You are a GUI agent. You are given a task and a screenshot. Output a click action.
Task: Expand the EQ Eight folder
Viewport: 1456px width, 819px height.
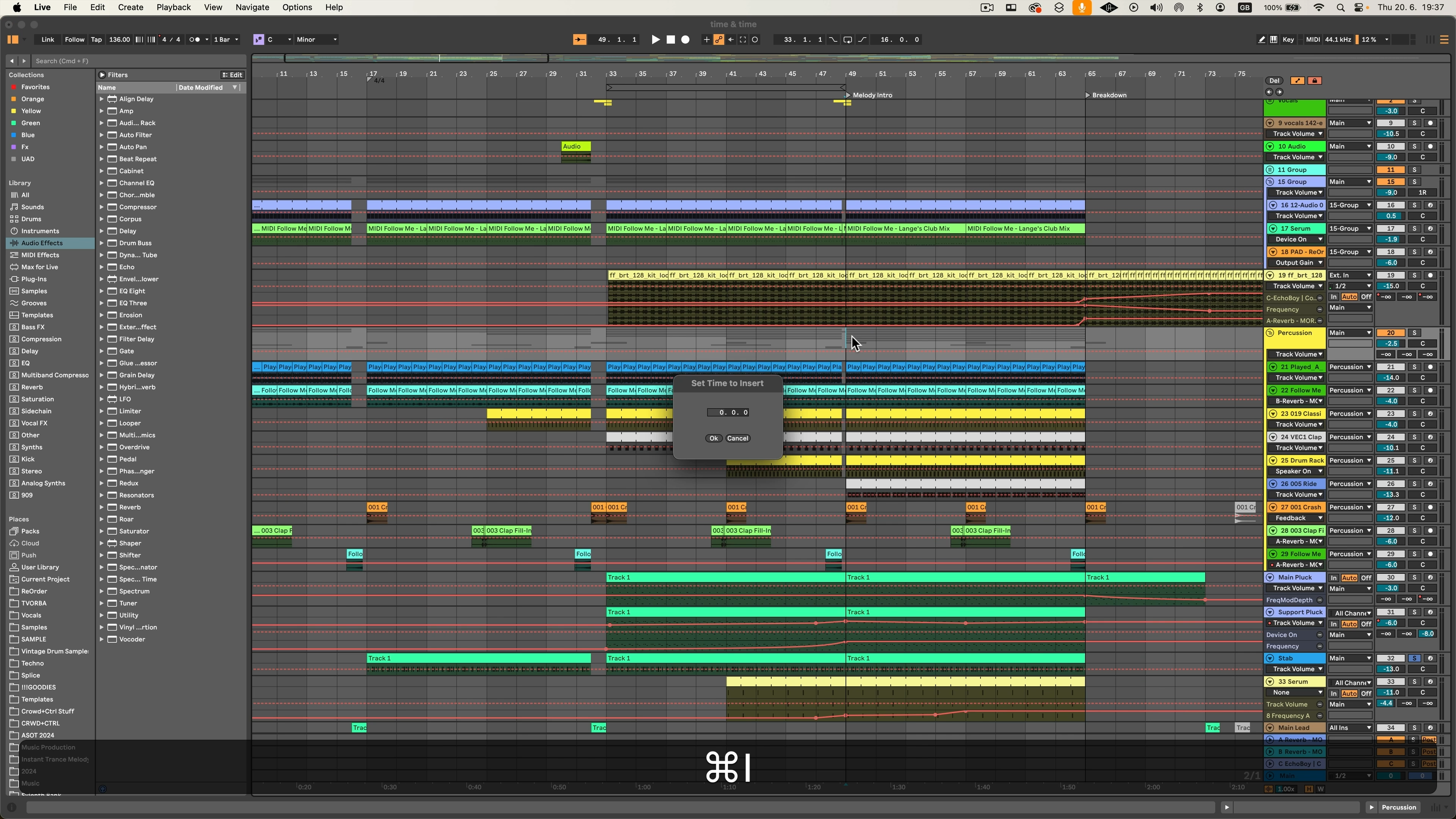[x=102, y=291]
